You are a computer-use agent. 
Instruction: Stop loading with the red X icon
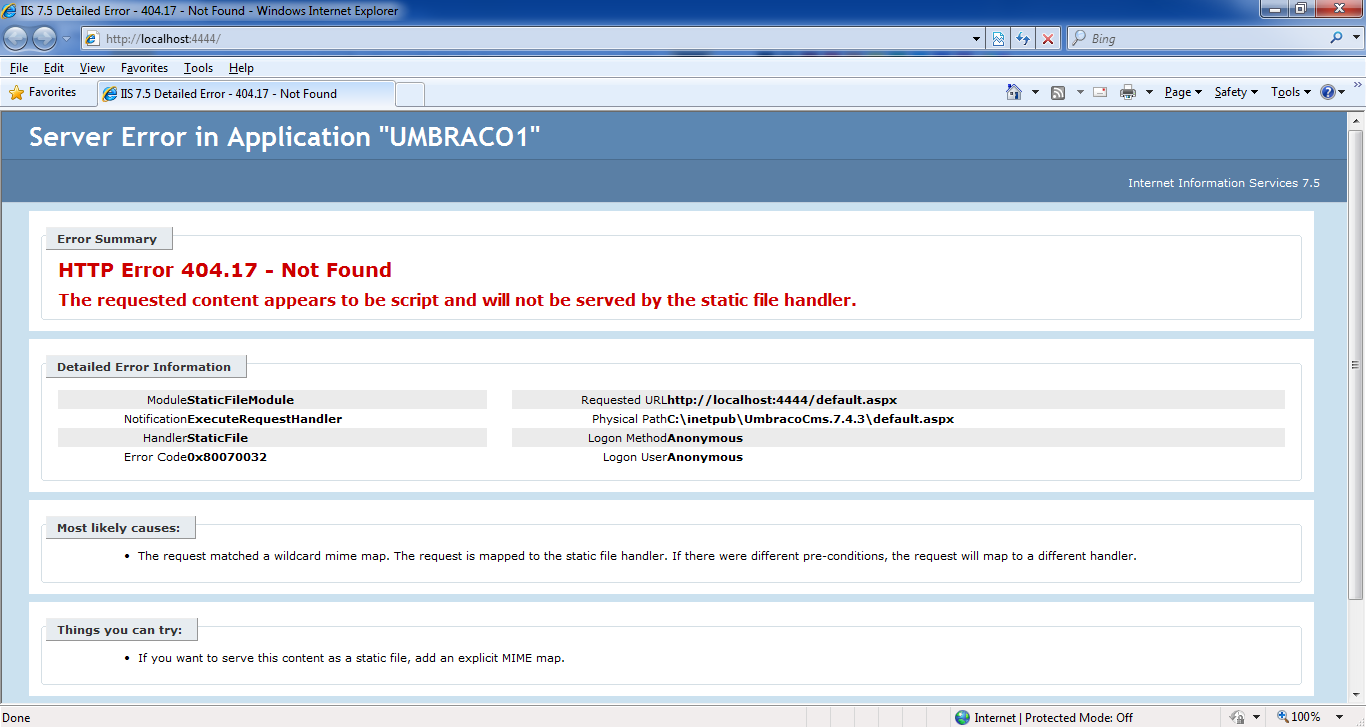click(1048, 39)
